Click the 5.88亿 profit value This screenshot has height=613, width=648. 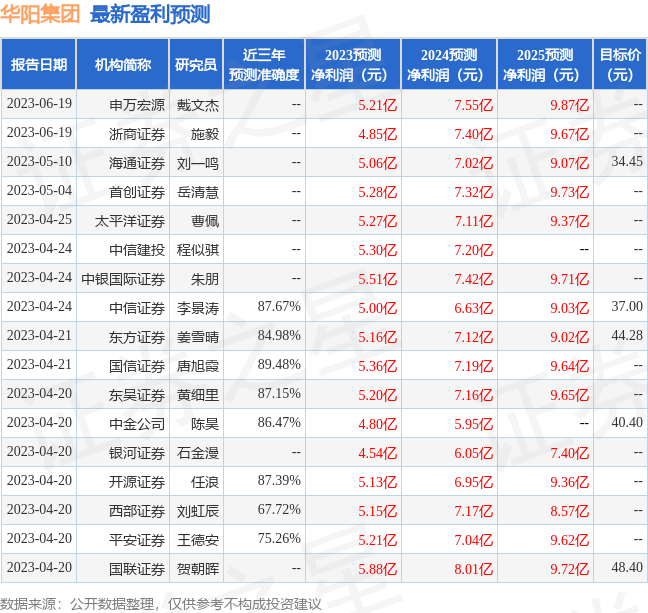[x=377, y=569]
